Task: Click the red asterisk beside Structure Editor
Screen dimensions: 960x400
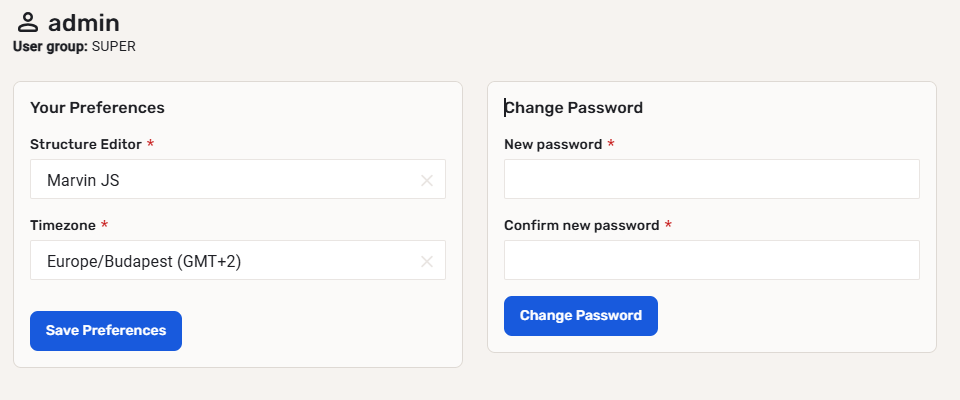Action: (150, 144)
